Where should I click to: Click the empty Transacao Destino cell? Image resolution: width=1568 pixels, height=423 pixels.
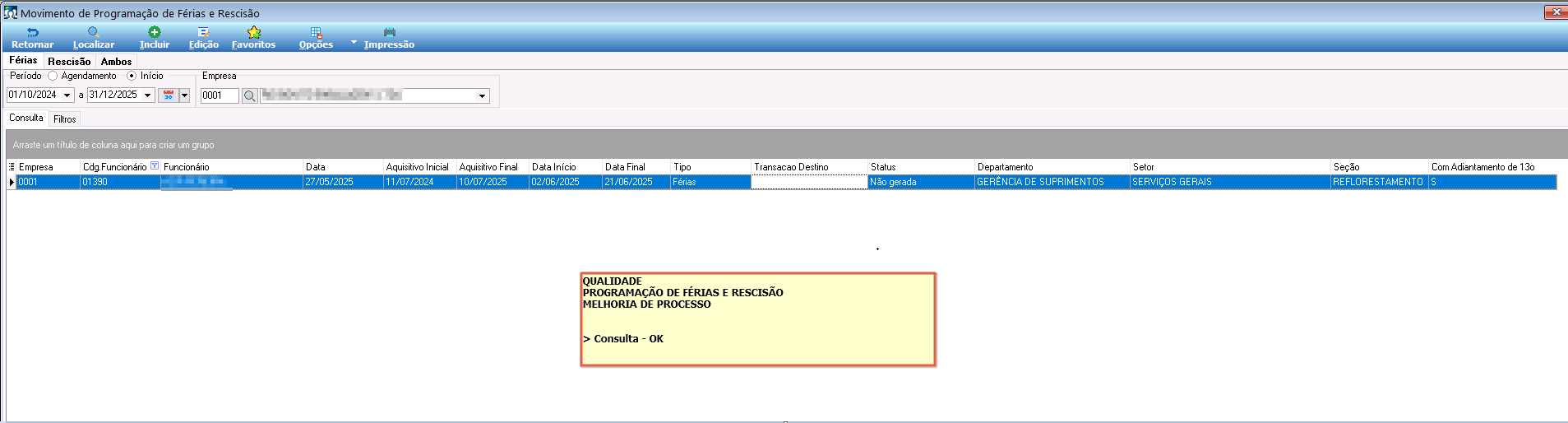[x=810, y=182]
